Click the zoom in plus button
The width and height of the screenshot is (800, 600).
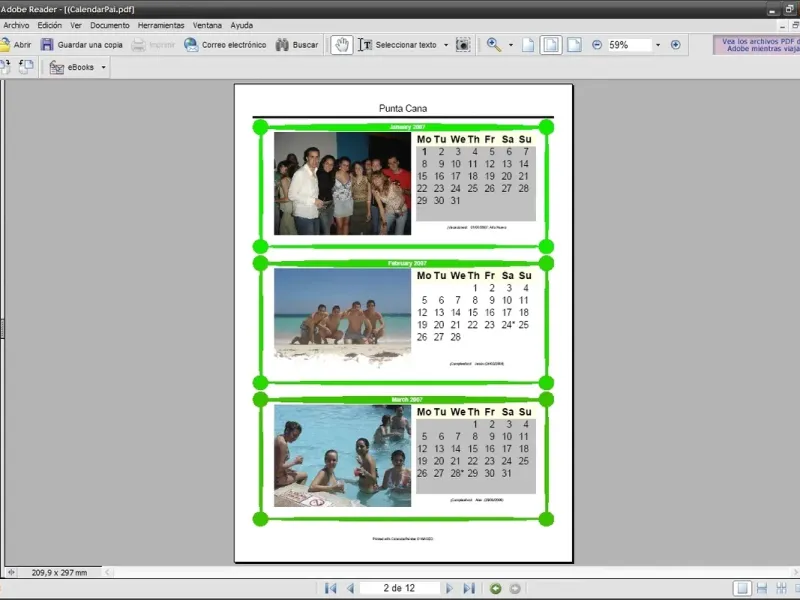[x=676, y=45]
